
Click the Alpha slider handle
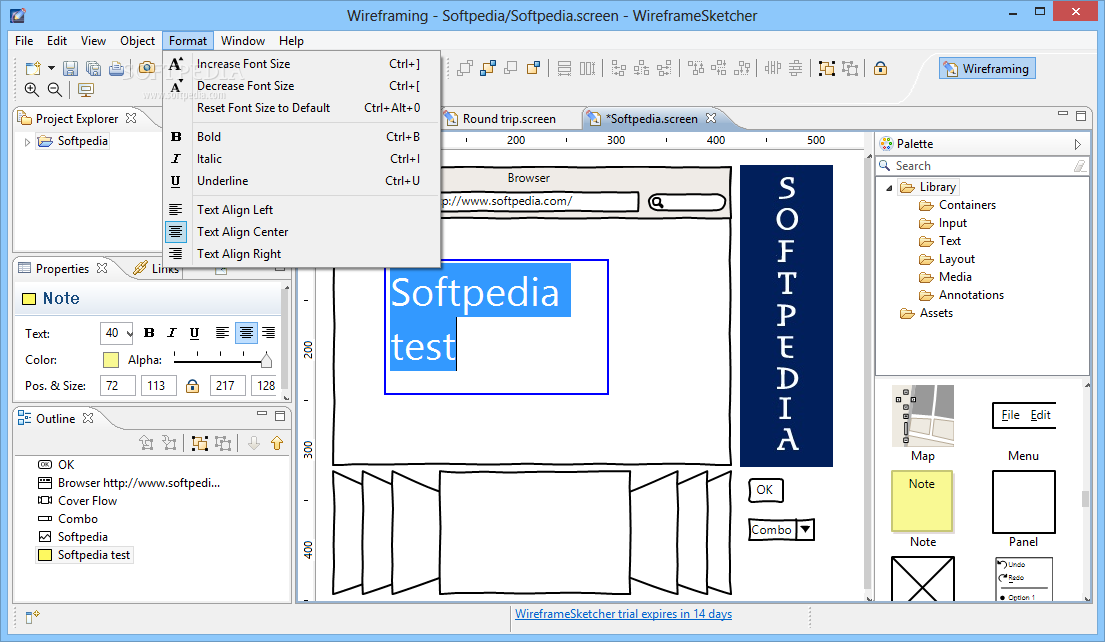[266, 360]
